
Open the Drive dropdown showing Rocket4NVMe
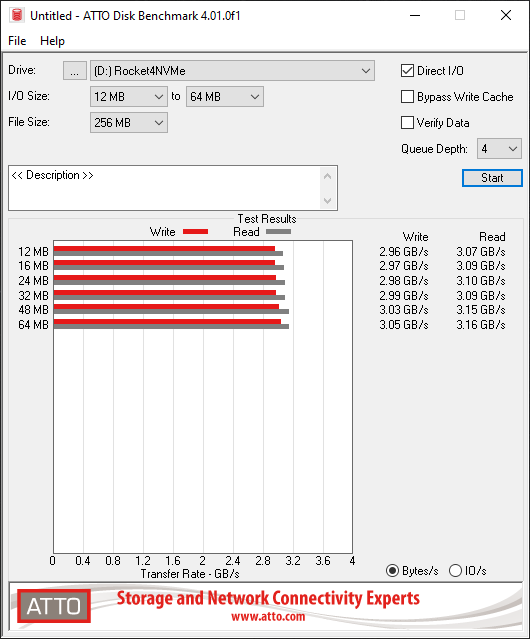click(x=232, y=71)
